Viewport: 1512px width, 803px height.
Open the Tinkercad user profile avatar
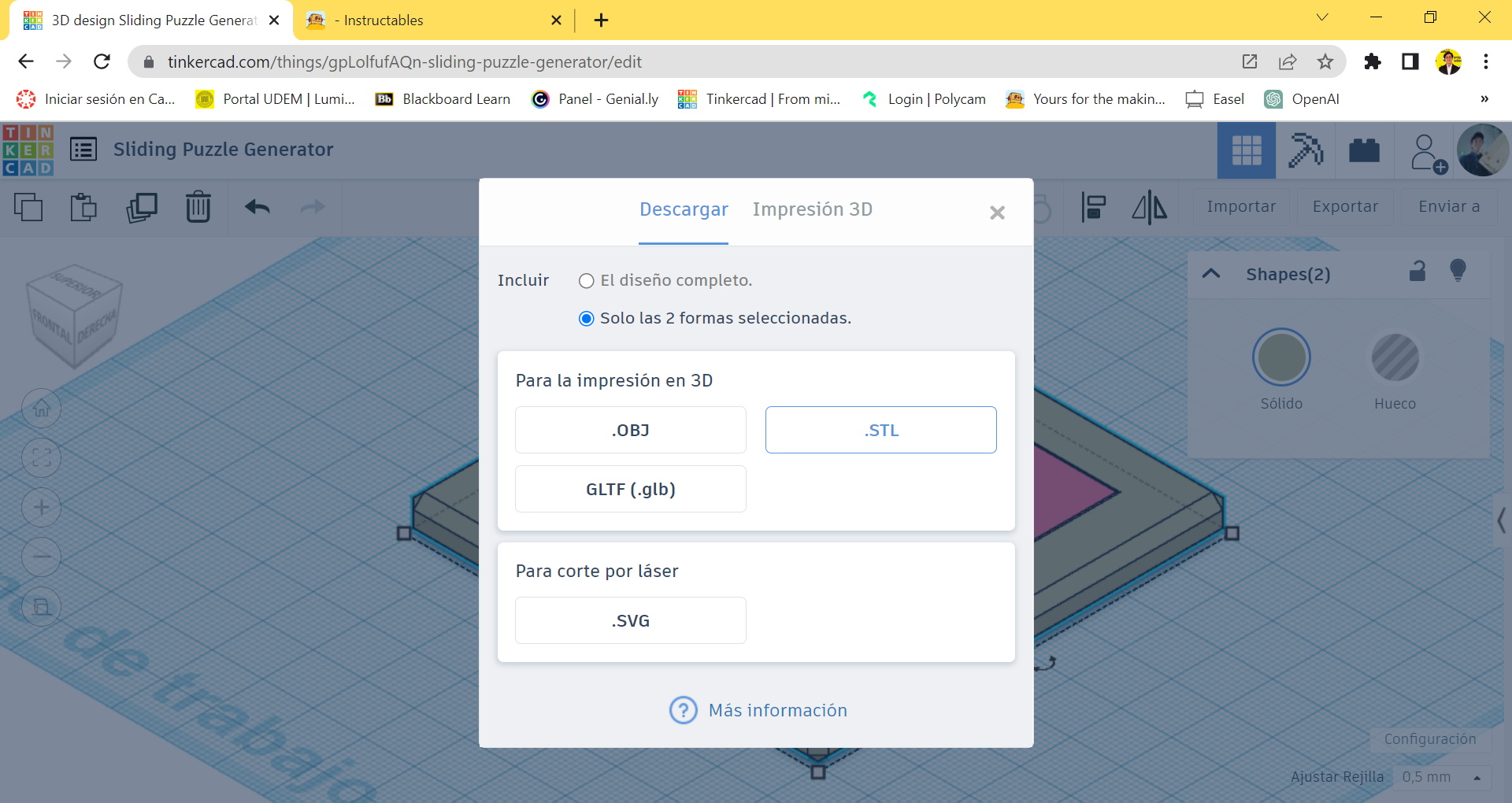1483,150
